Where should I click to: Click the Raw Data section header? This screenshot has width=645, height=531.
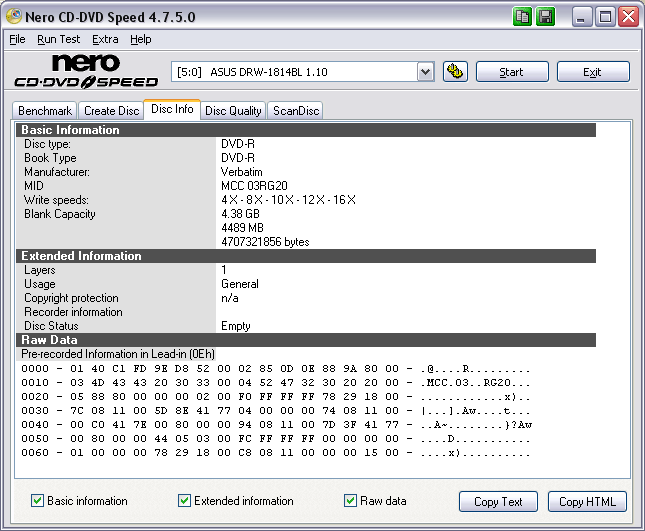tap(306, 340)
